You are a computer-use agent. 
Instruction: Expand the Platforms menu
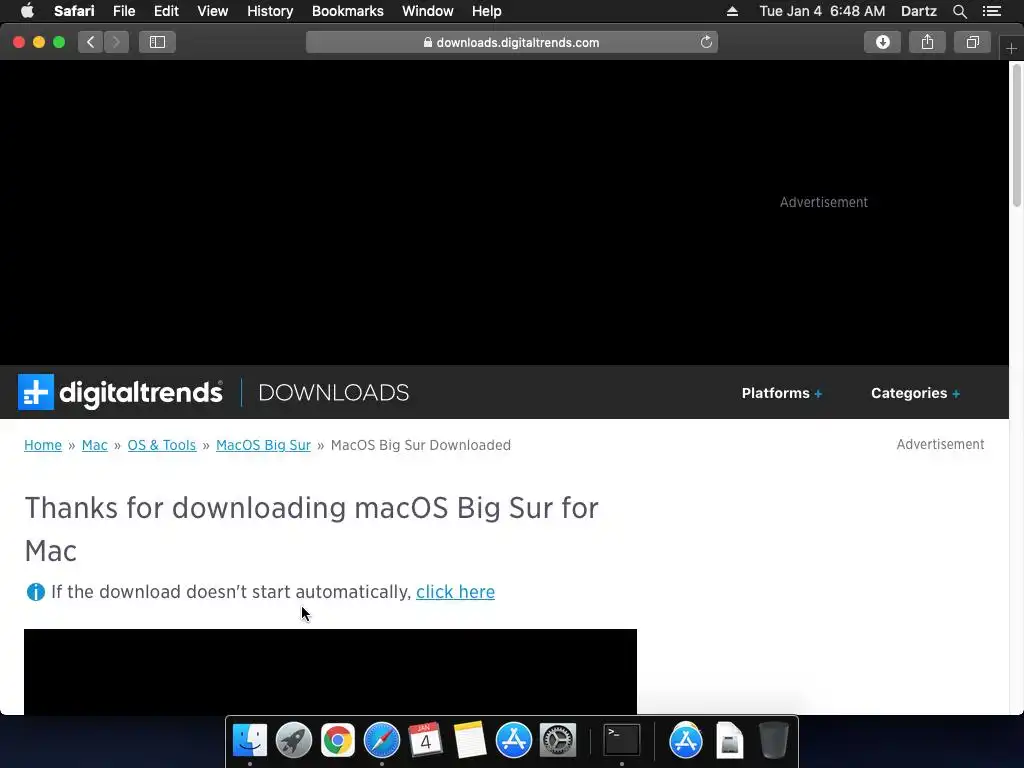point(782,393)
